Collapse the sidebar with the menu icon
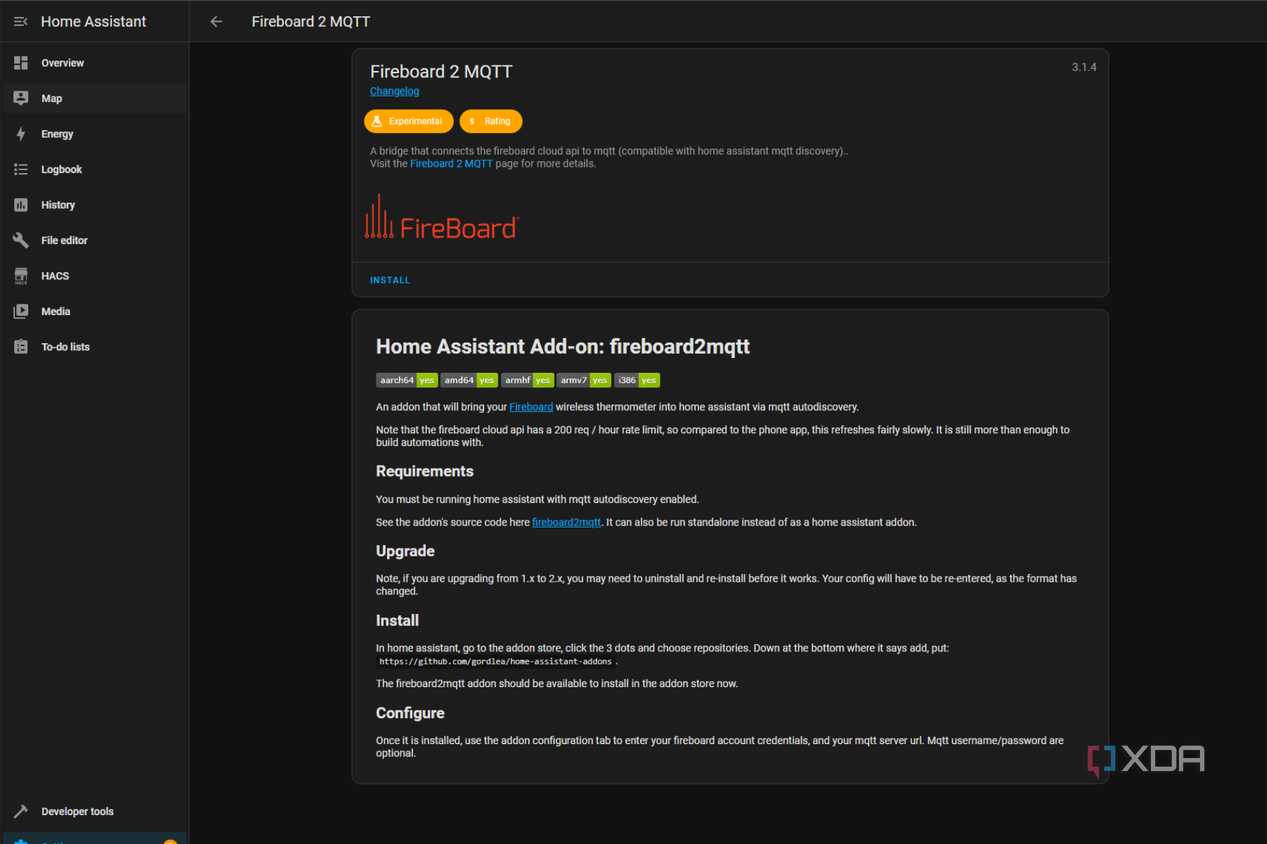 coord(20,21)
